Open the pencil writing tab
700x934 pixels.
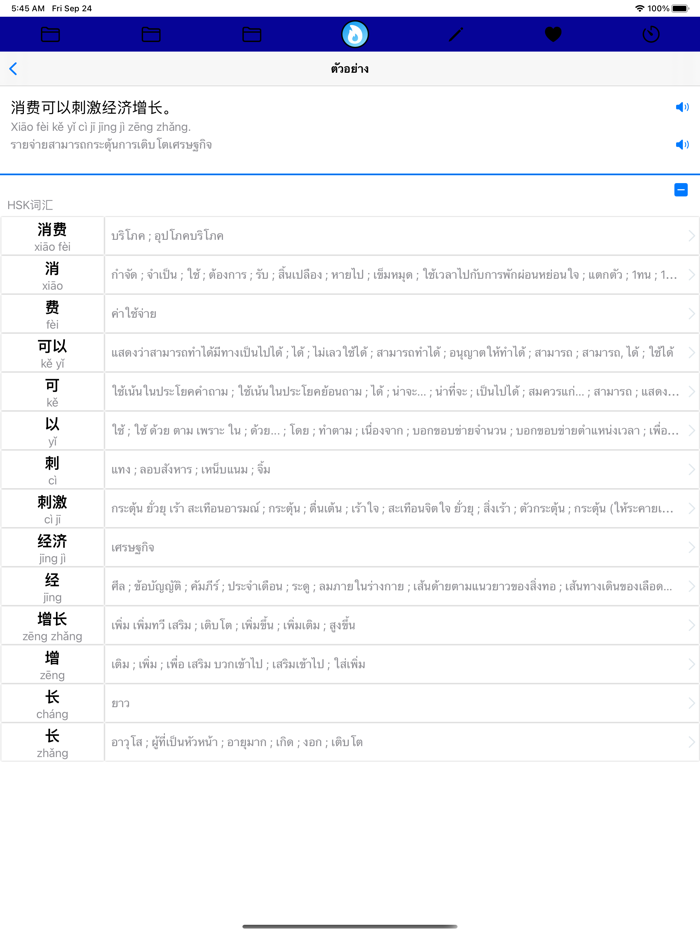pyautogui.click(x=456, y=35)
